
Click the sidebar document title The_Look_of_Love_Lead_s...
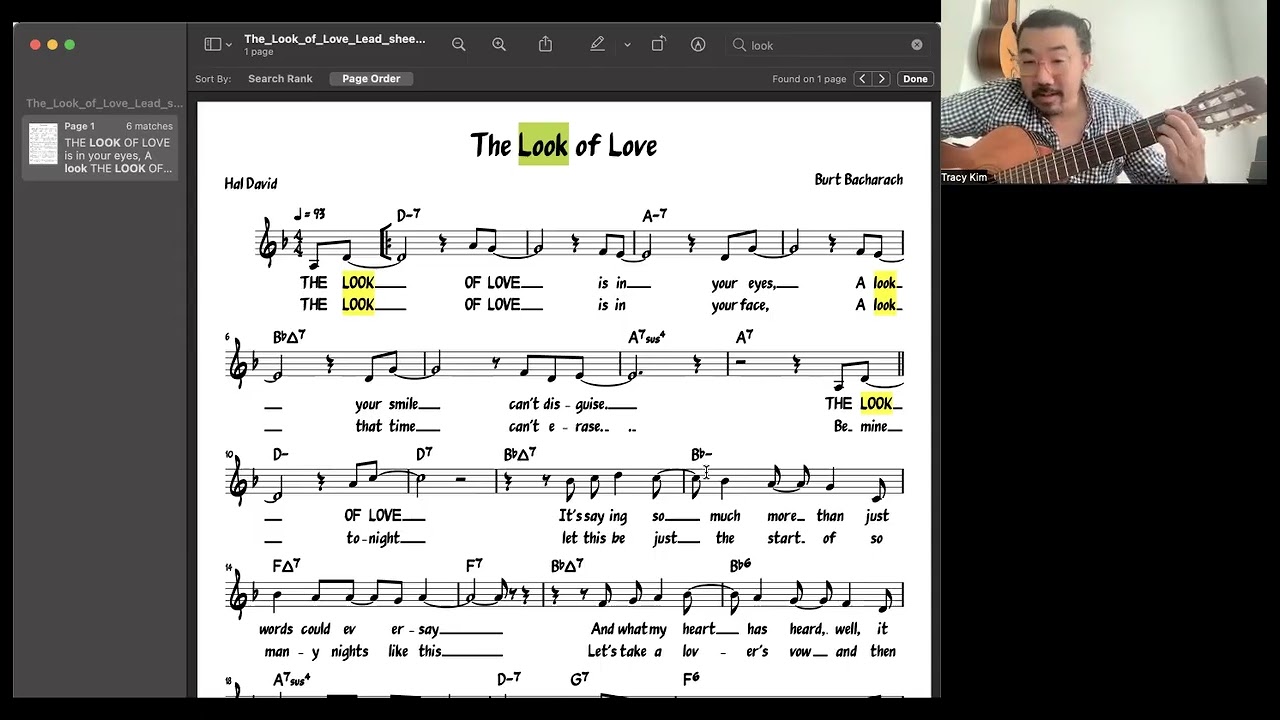(104, 103)
